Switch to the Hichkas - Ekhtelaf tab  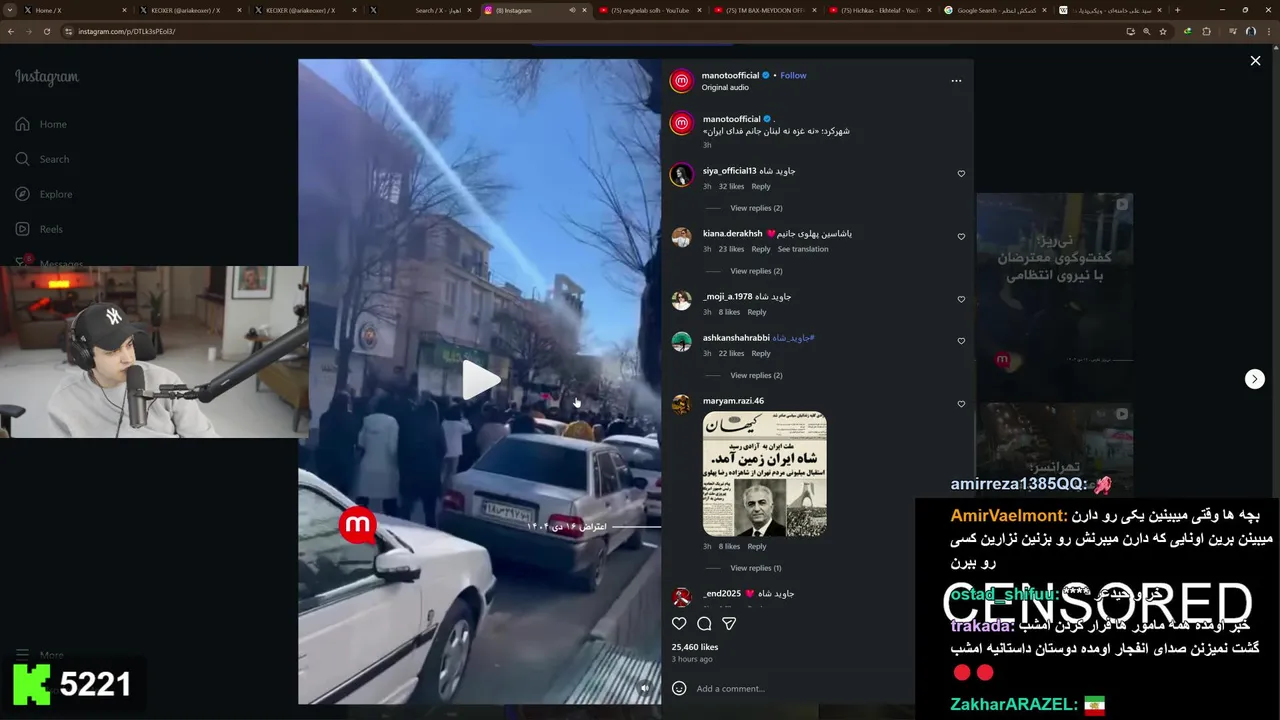(x=882, y=10)
